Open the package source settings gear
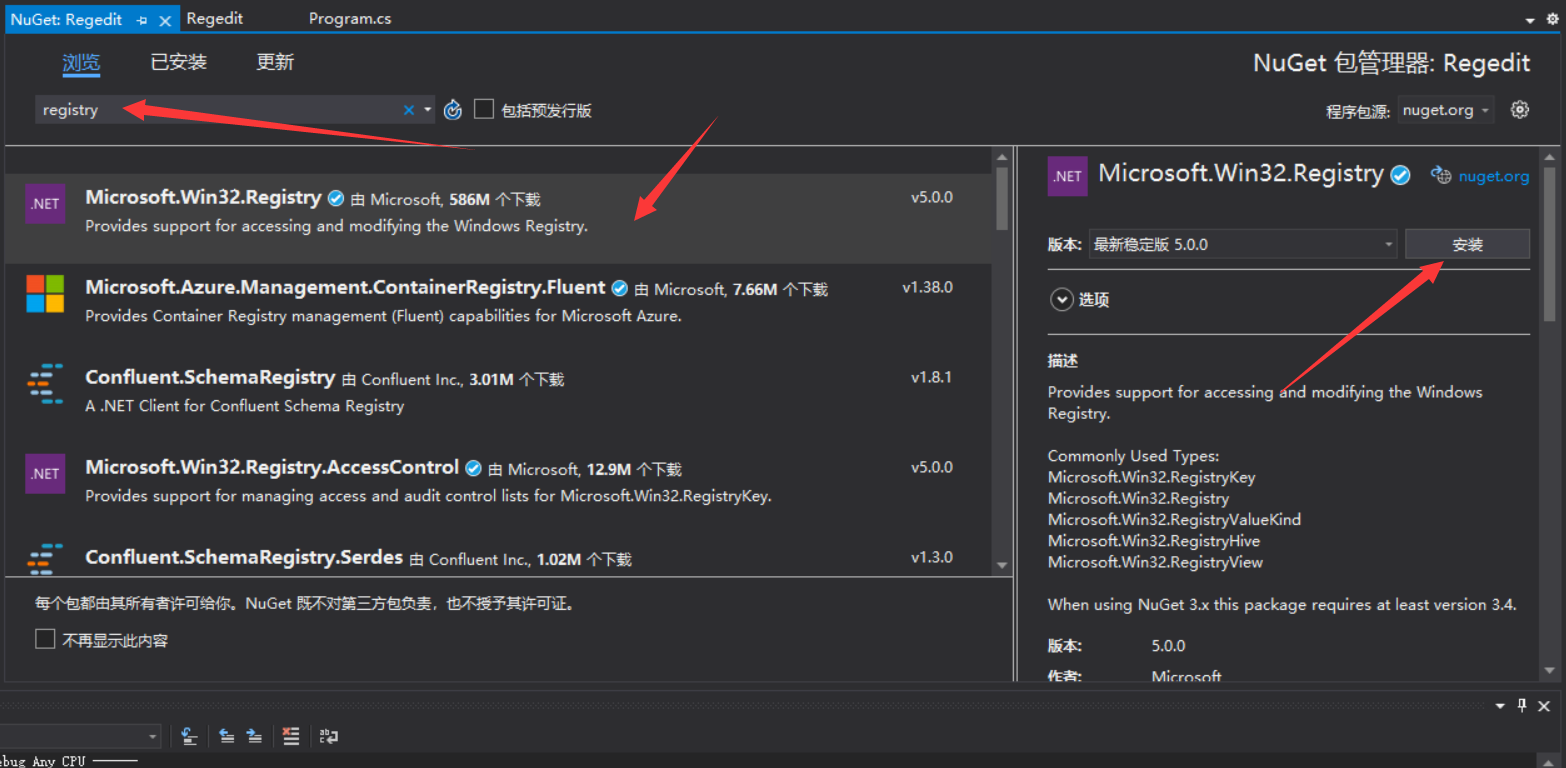The image size is (1566, 768). (x=1520, y=110)
